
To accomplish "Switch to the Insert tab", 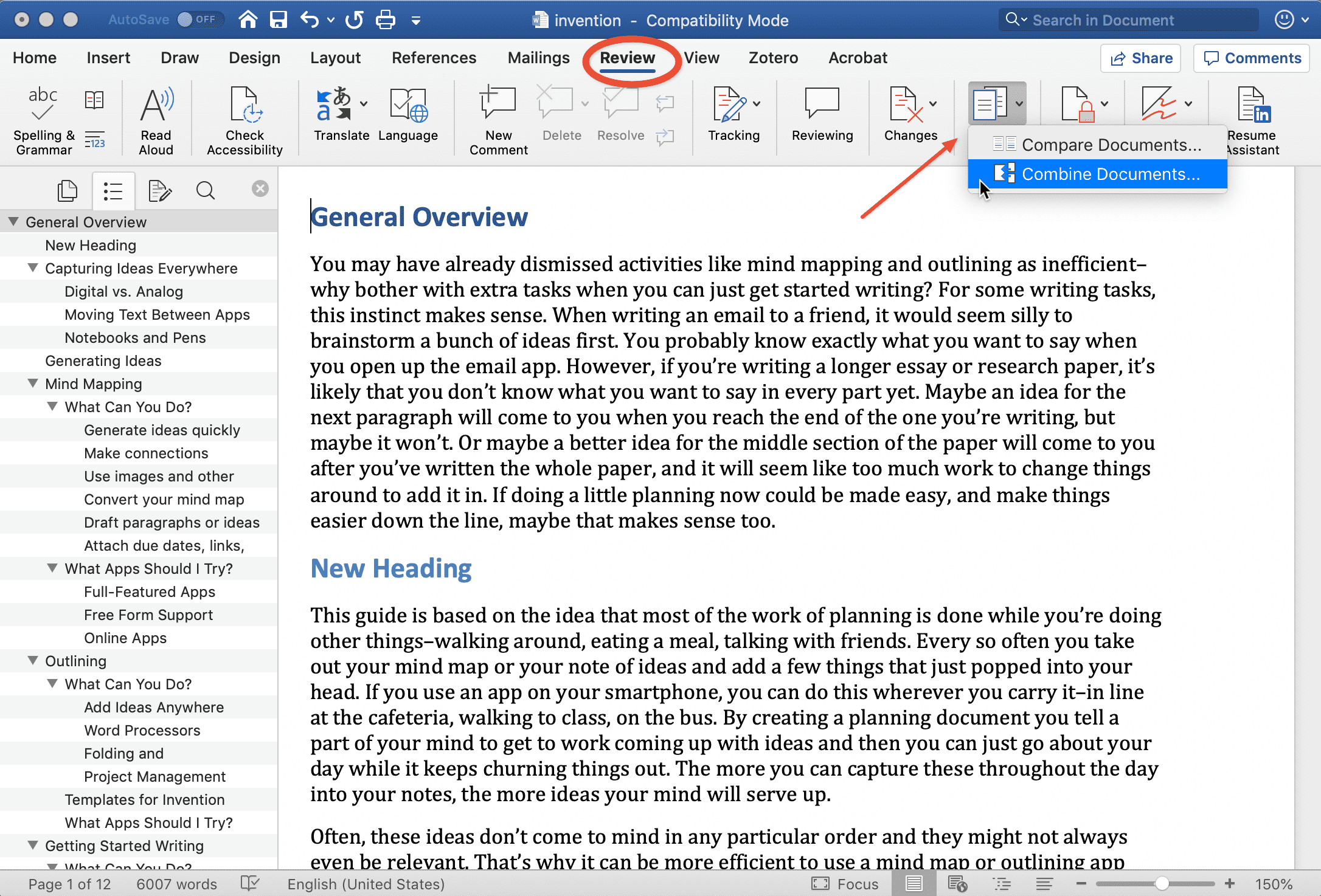I will [108, 58].
